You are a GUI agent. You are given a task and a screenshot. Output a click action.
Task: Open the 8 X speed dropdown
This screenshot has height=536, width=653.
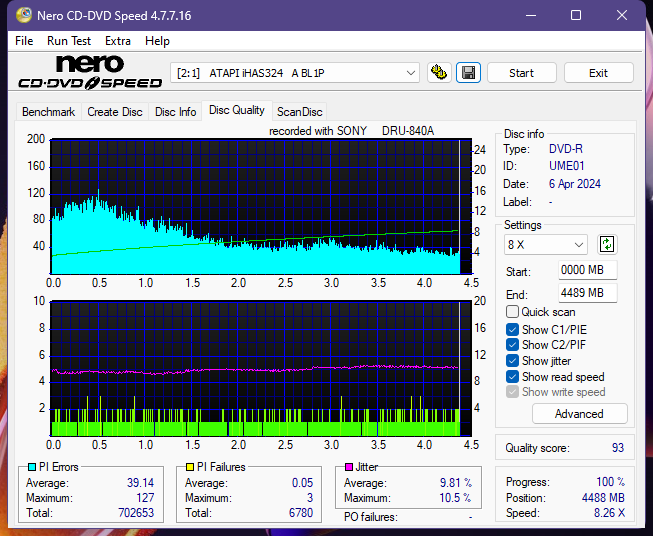click(x=546, y=244)
